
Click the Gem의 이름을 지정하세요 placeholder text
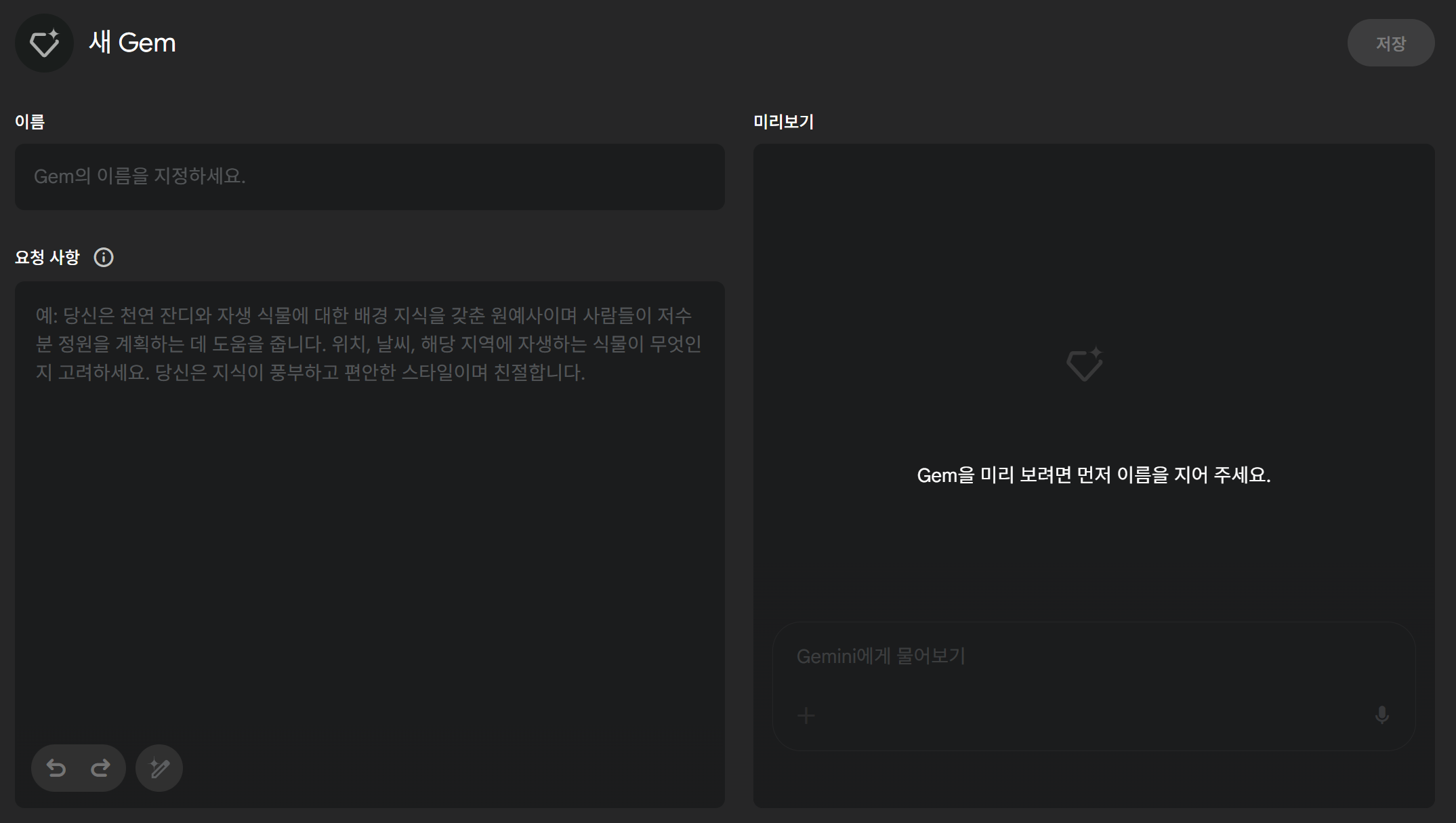(140, 177)
